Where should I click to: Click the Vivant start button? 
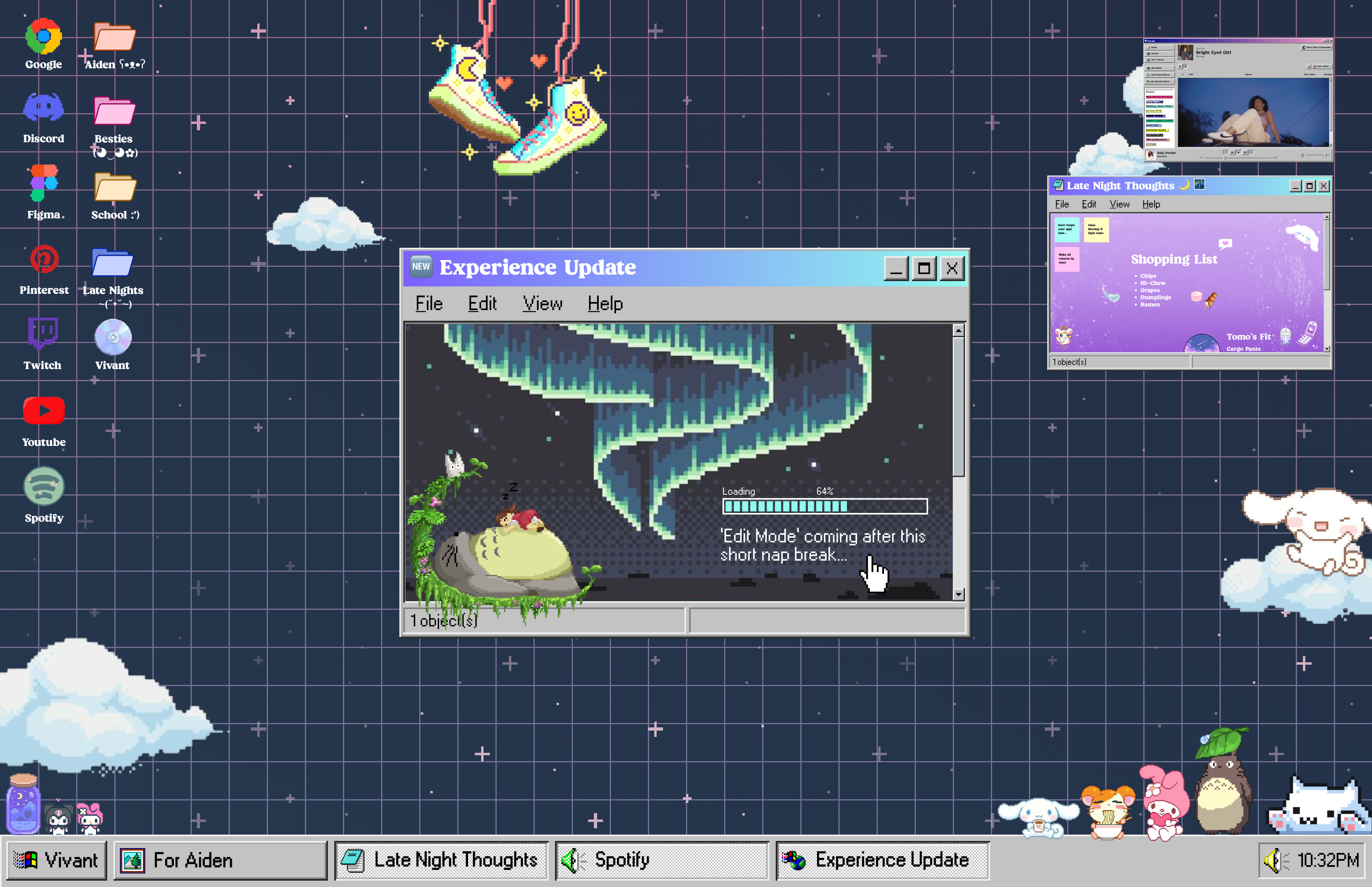tap(56, 860)
